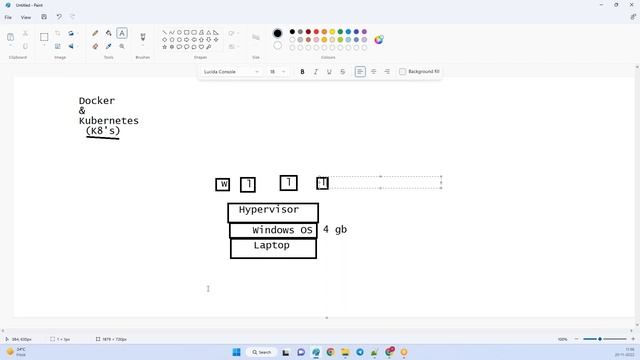The width and height of the screenshot is (640, 360).
Task: Choose the Heart shape
Action: click(201, 47)
